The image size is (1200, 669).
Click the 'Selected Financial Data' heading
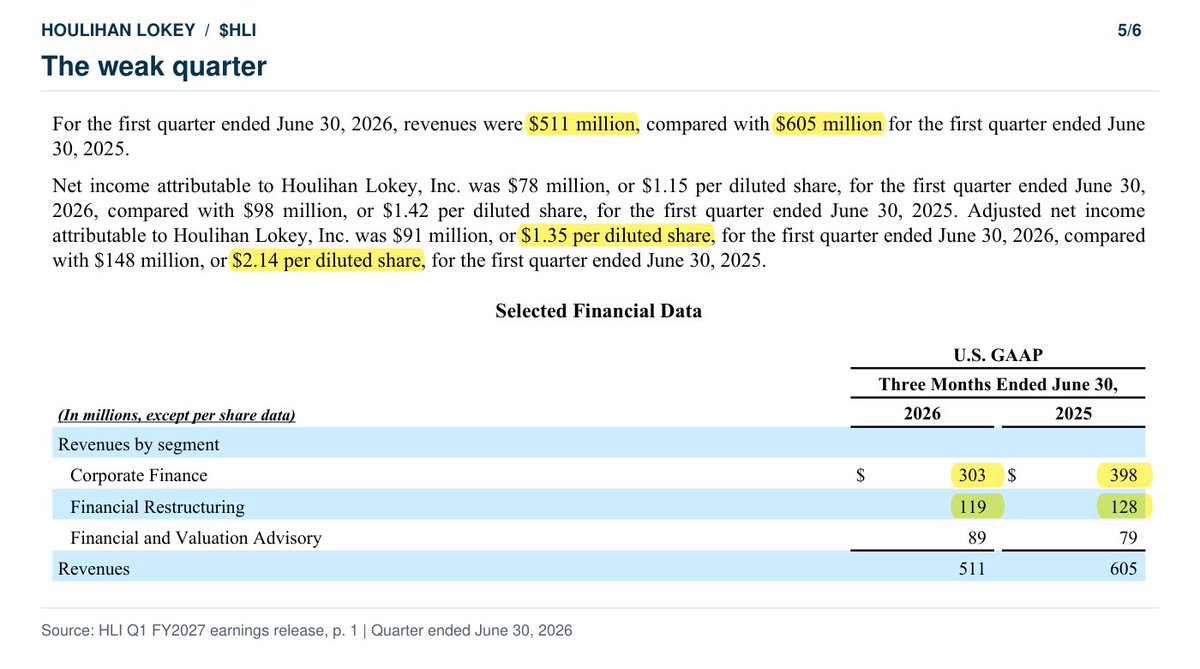(x=599, y=311)
